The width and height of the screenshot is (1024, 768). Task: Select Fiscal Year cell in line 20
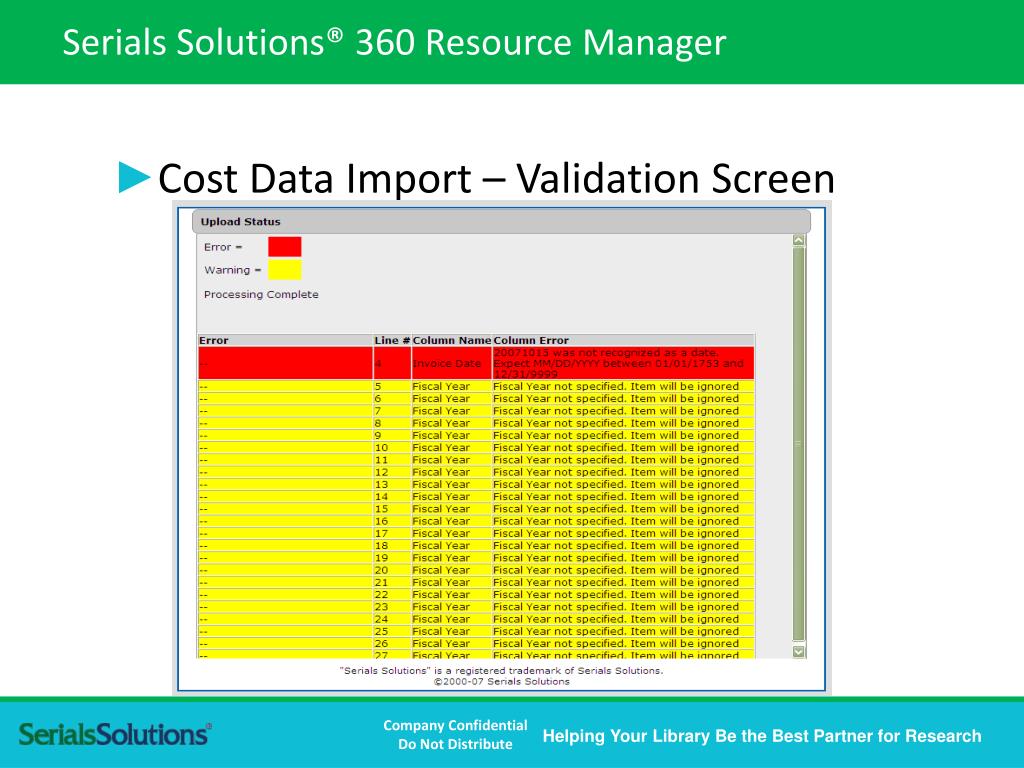(x=451, y=570)
